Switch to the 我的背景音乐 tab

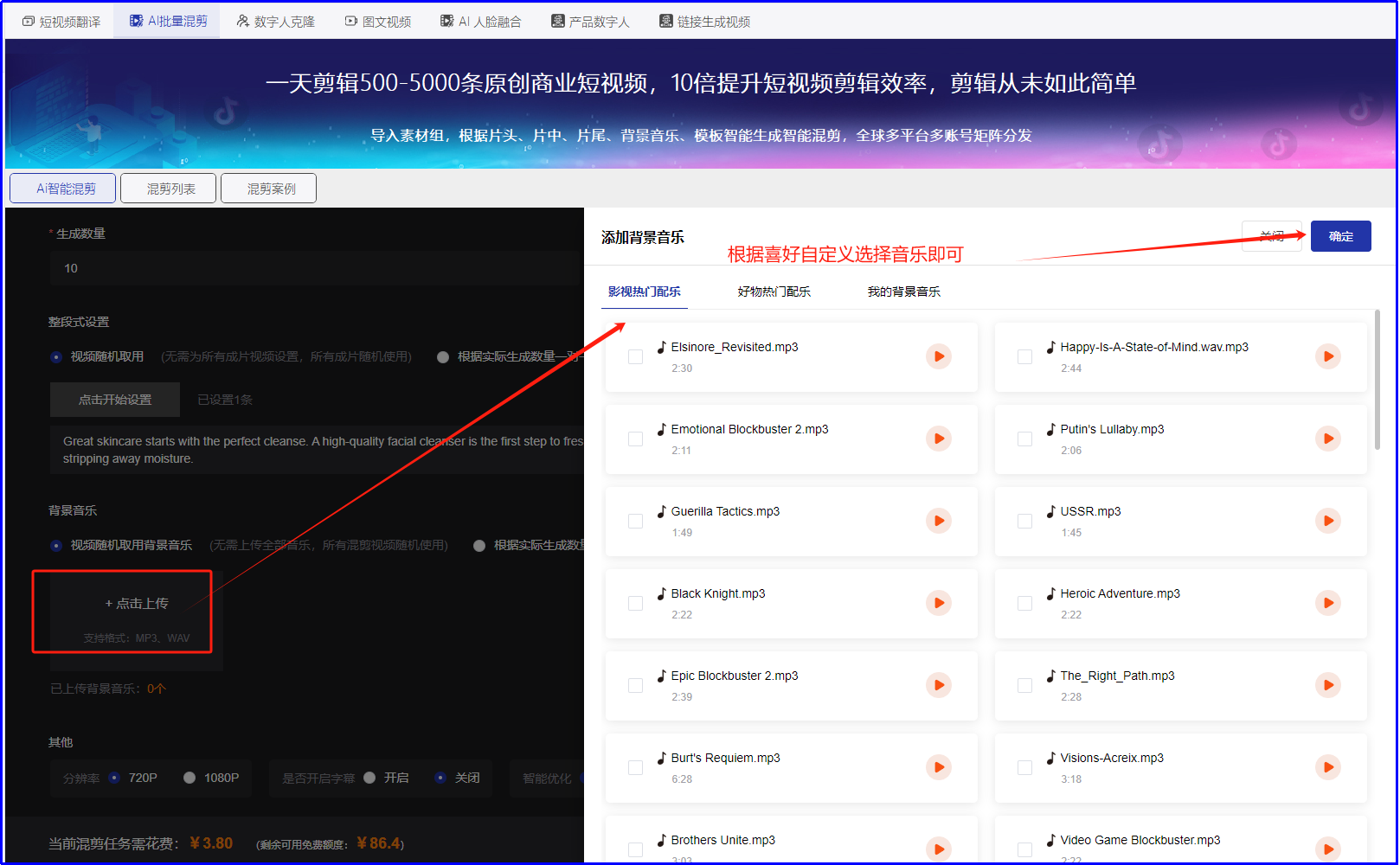pos(902,292)
